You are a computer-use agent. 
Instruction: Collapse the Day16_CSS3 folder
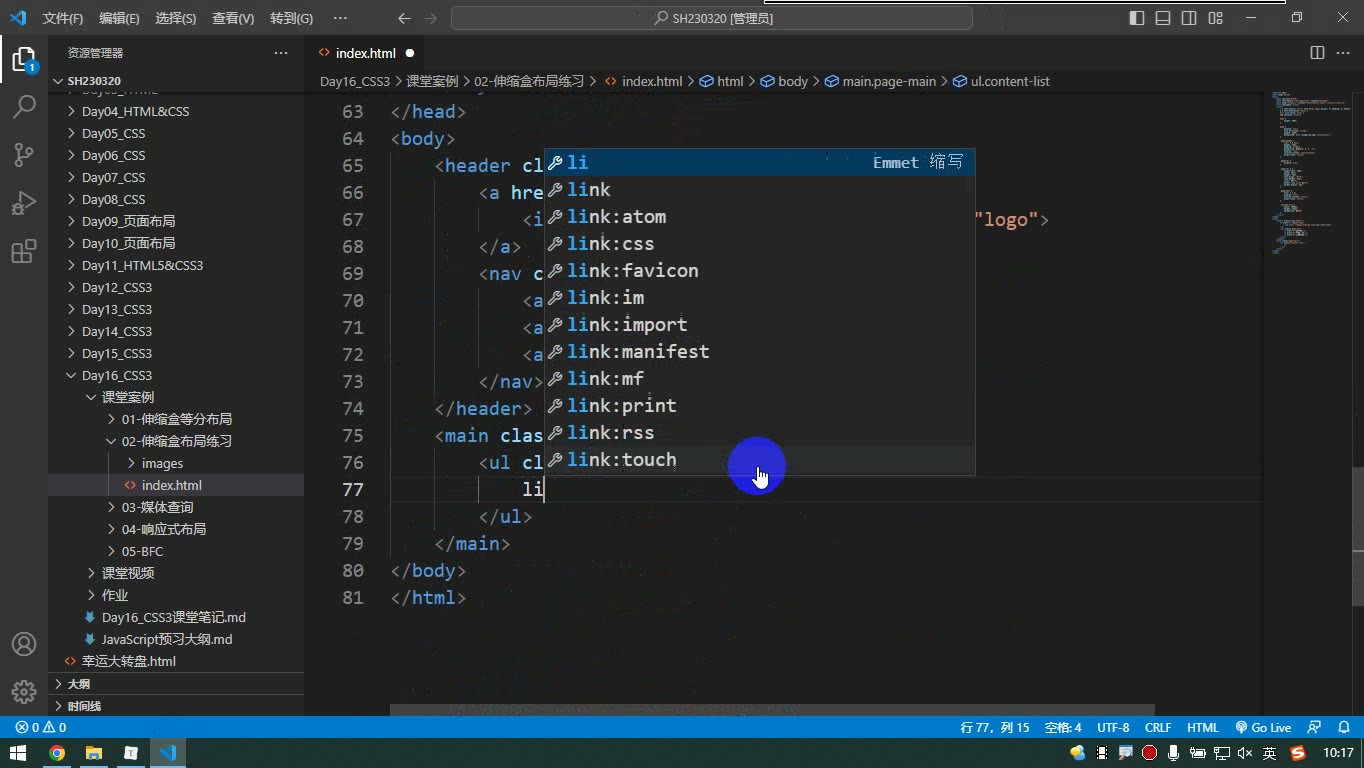[x=176, y=375]
